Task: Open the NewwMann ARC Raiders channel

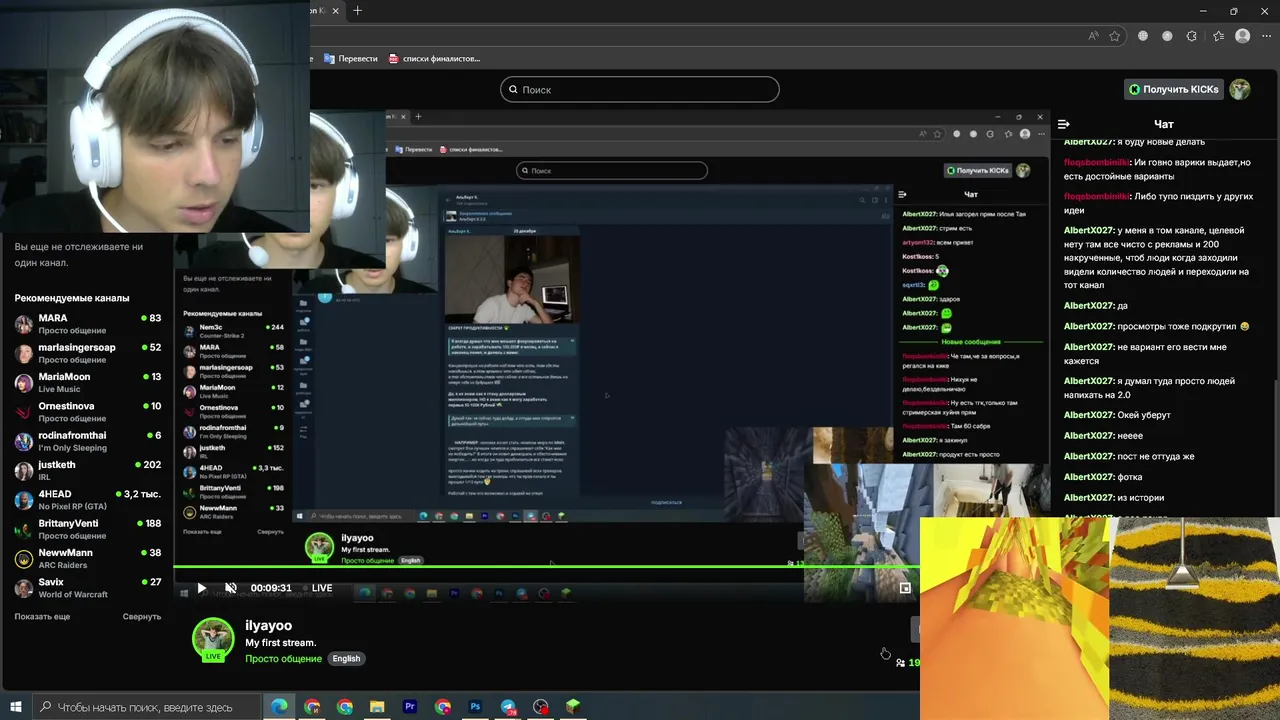Action: [x=87, y=558]
